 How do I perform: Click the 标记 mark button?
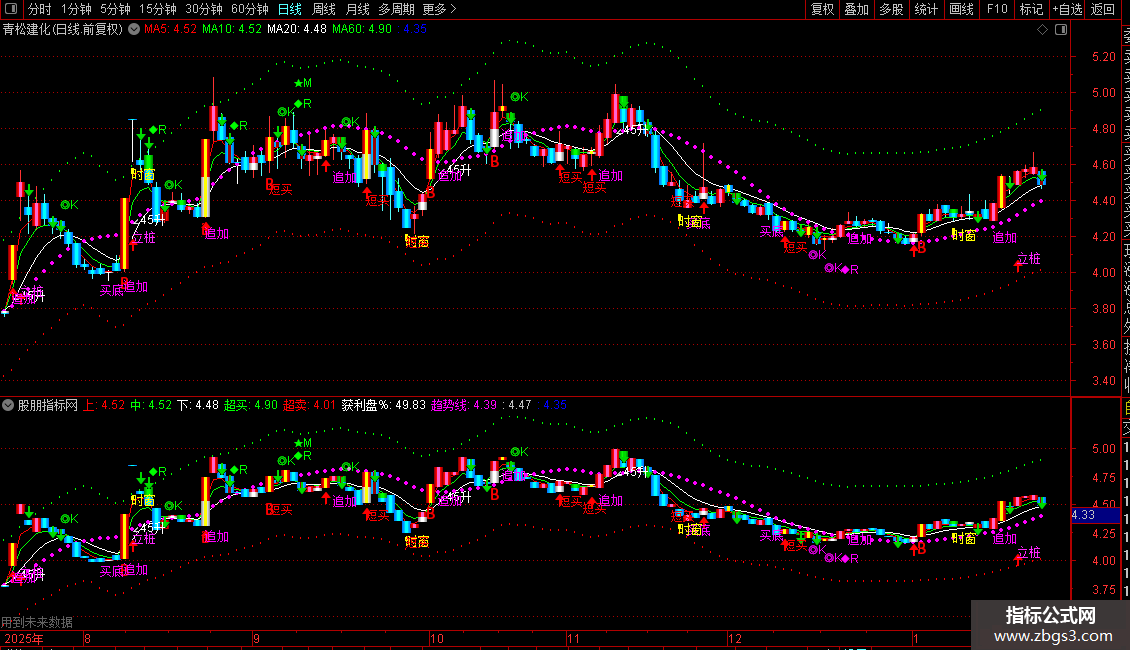(1031, 9)
